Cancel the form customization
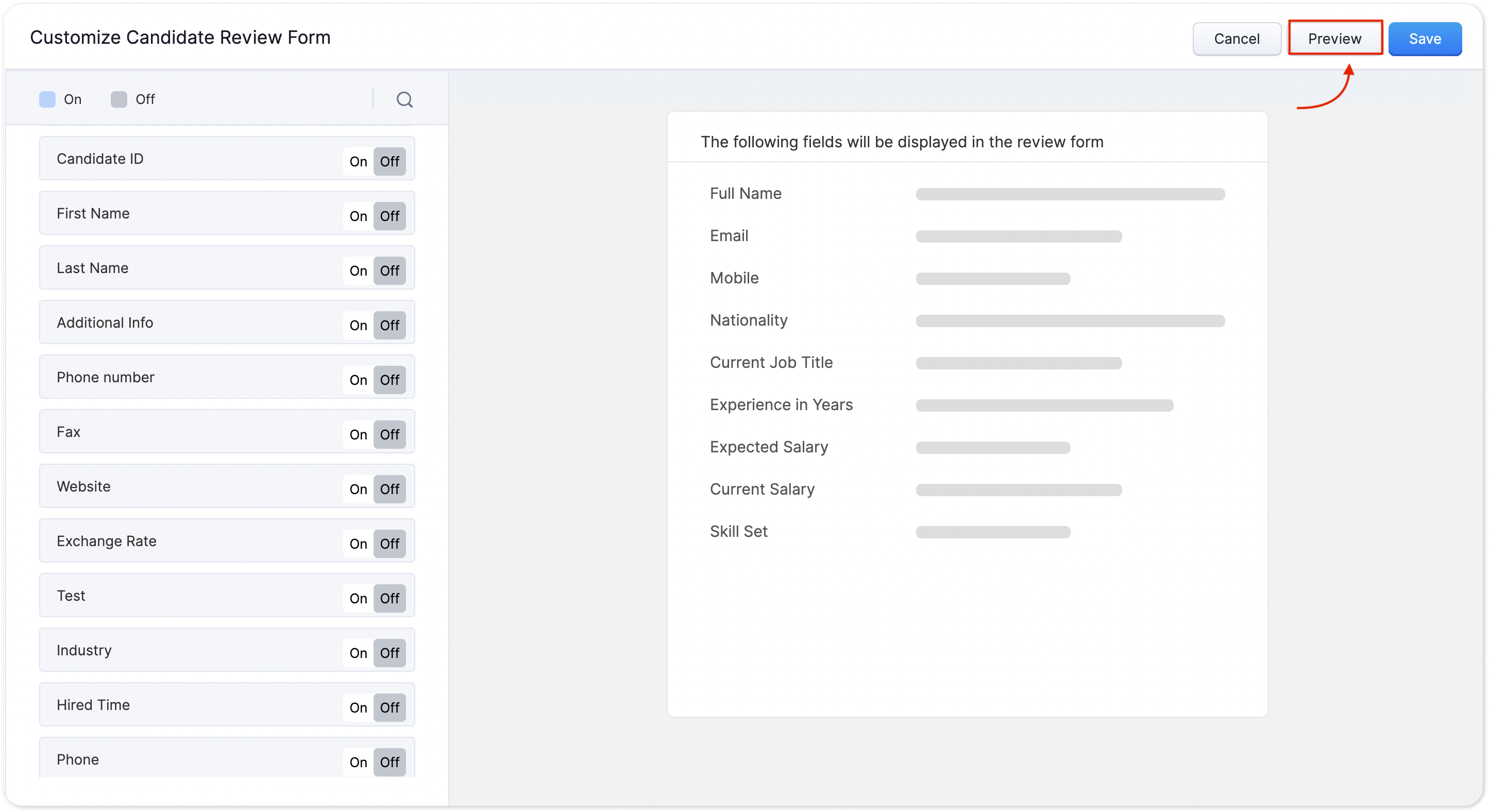Viewport: 1489px width, 812px height. tap(1237, 39)
